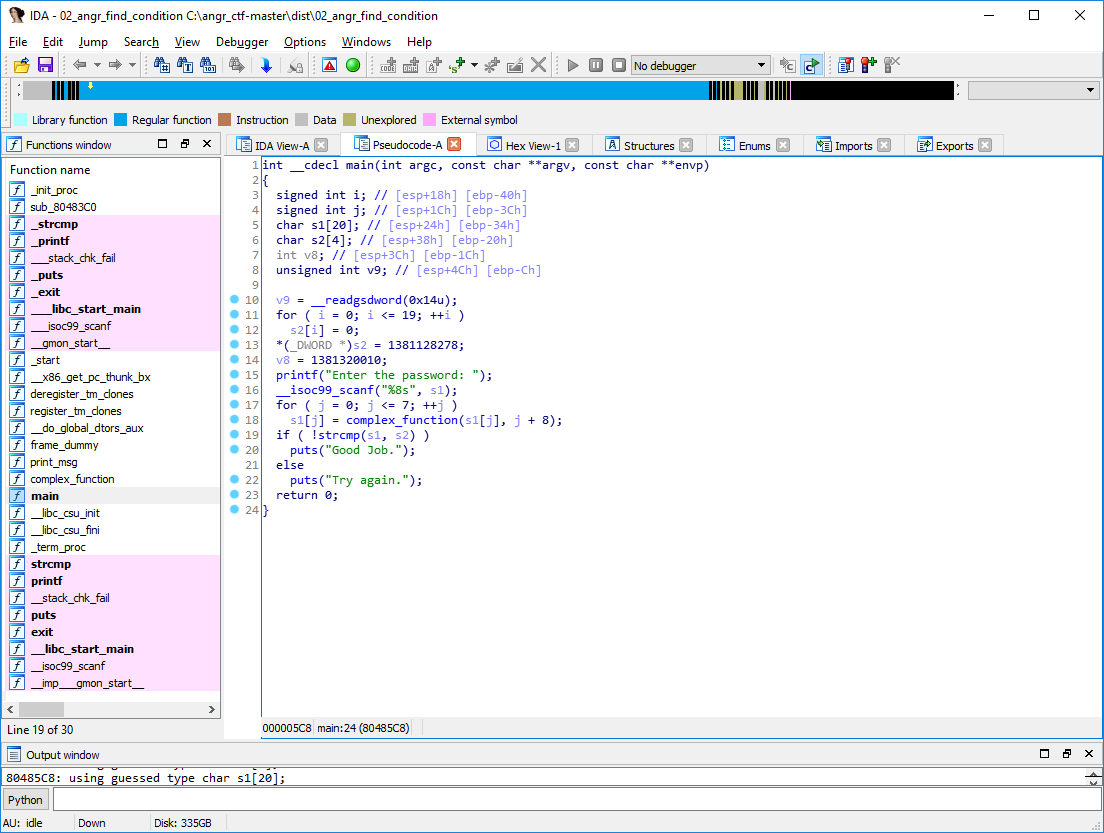The width and height of the screenshot is (1104, 833).
Task: Click the breakpoint list icon in toolbar
Action: tap(846, 65)
